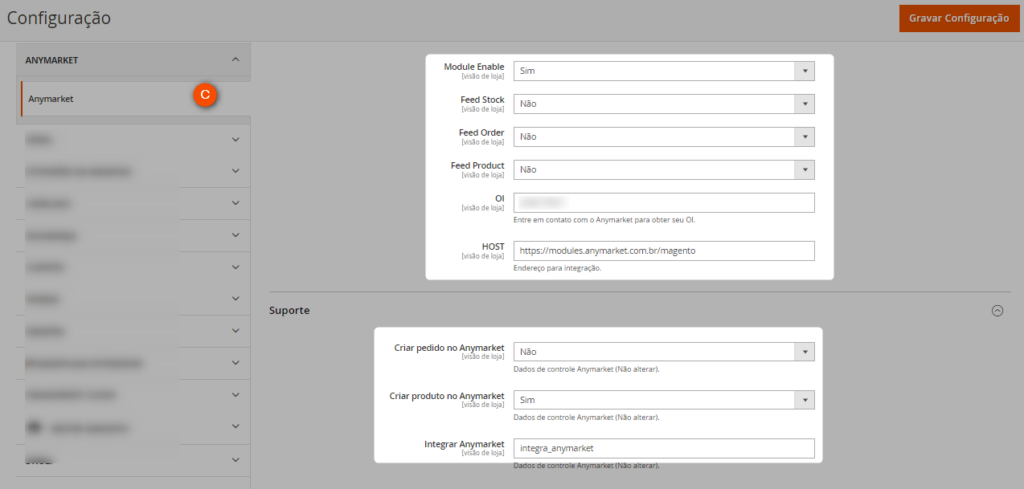Screen dimensions: 1024x489
Task: Open the Criar pedido no Anymarket dropdown
Action: [x=664, y=351]
